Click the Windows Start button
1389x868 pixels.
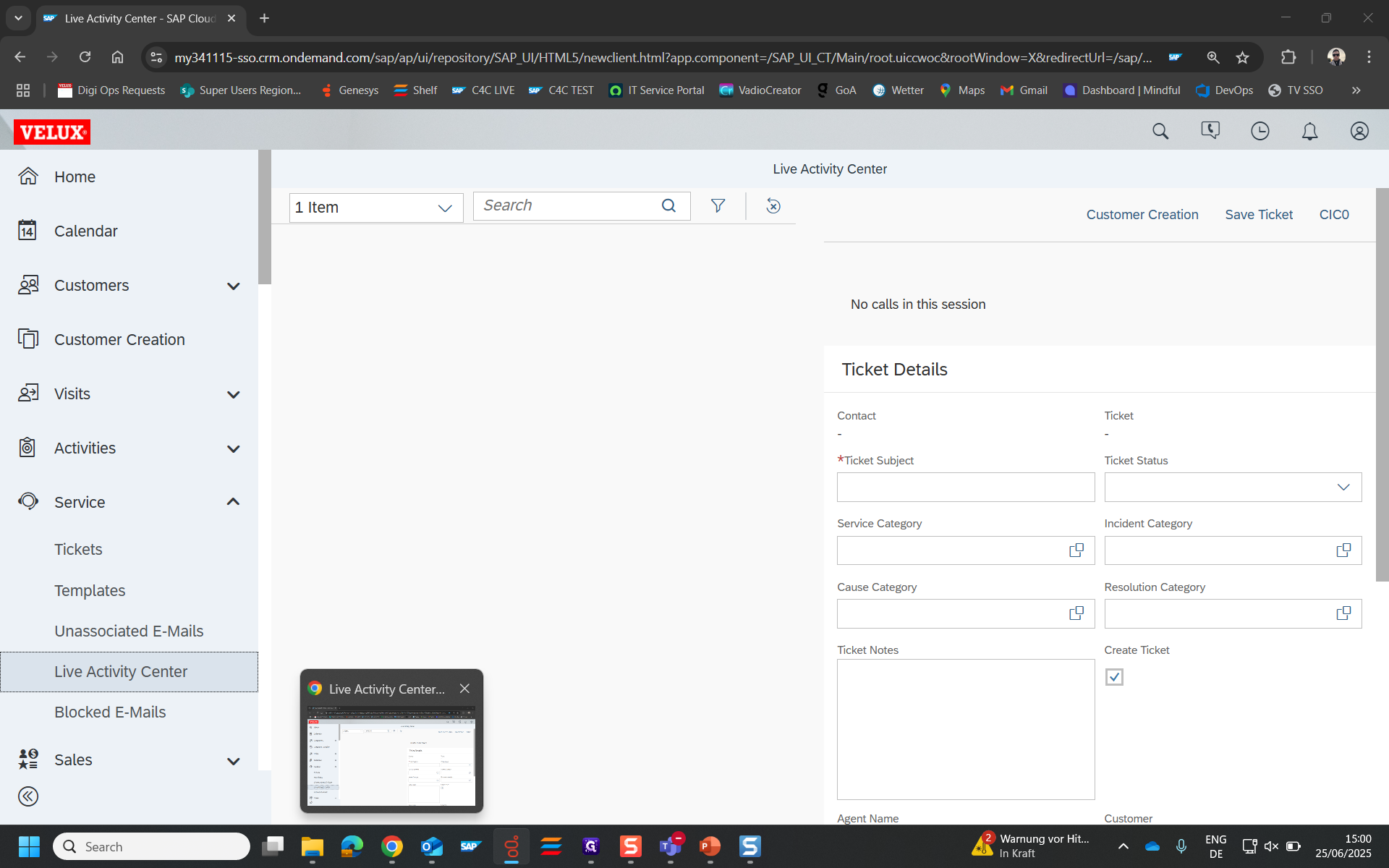pyautogui.click(x=29, y=846)
